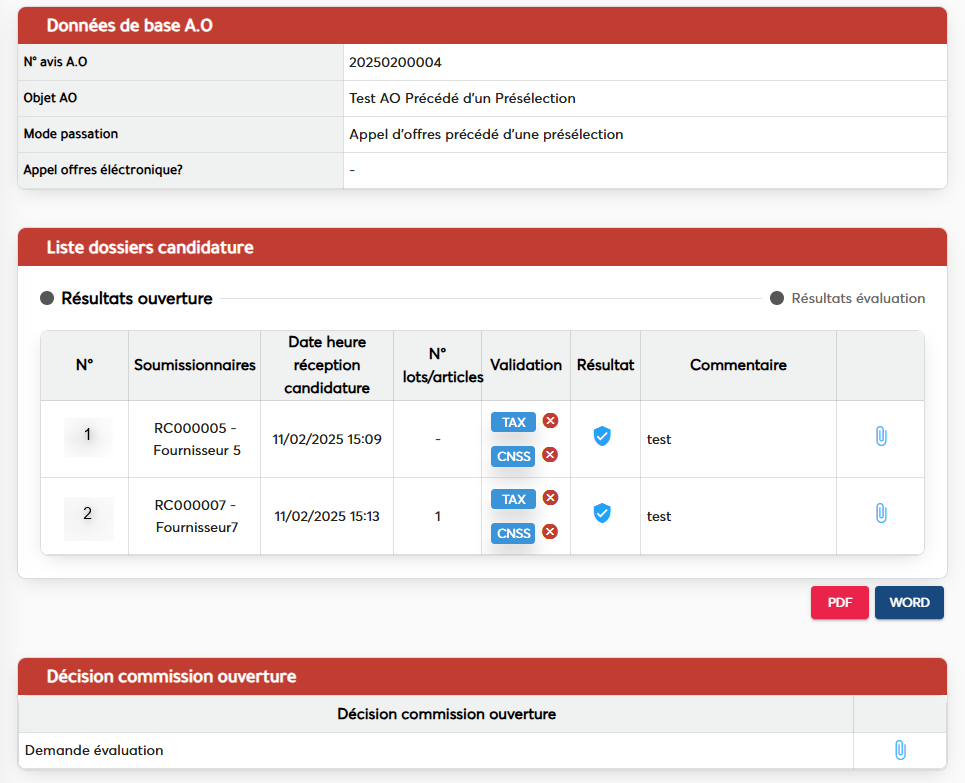Click red X beside CNSS in row 1
Screen dimensions: 965x783
click(550, 455)
